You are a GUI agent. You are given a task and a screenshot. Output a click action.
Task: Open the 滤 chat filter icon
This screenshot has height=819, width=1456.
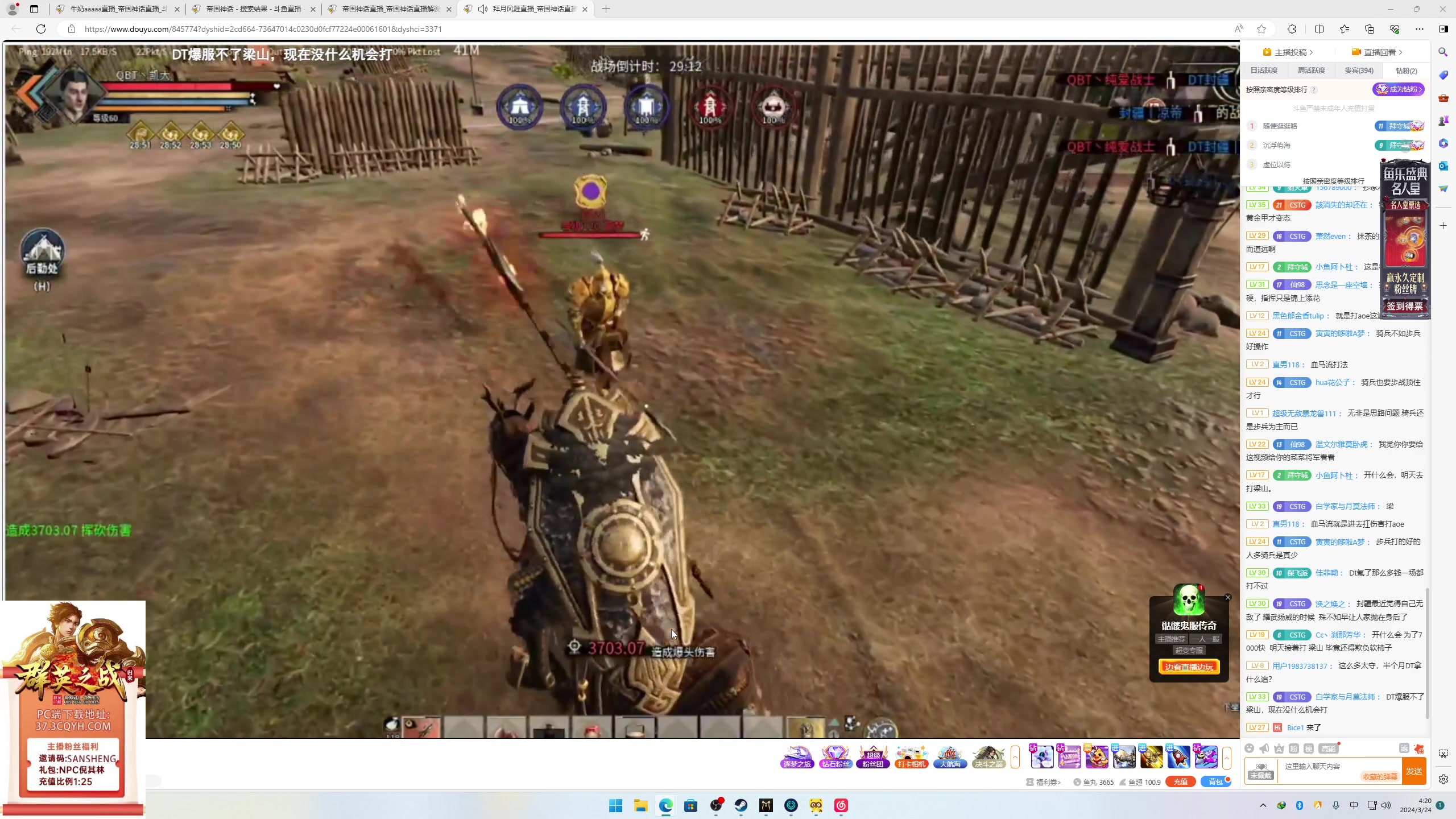click(x=1404, y=748)
